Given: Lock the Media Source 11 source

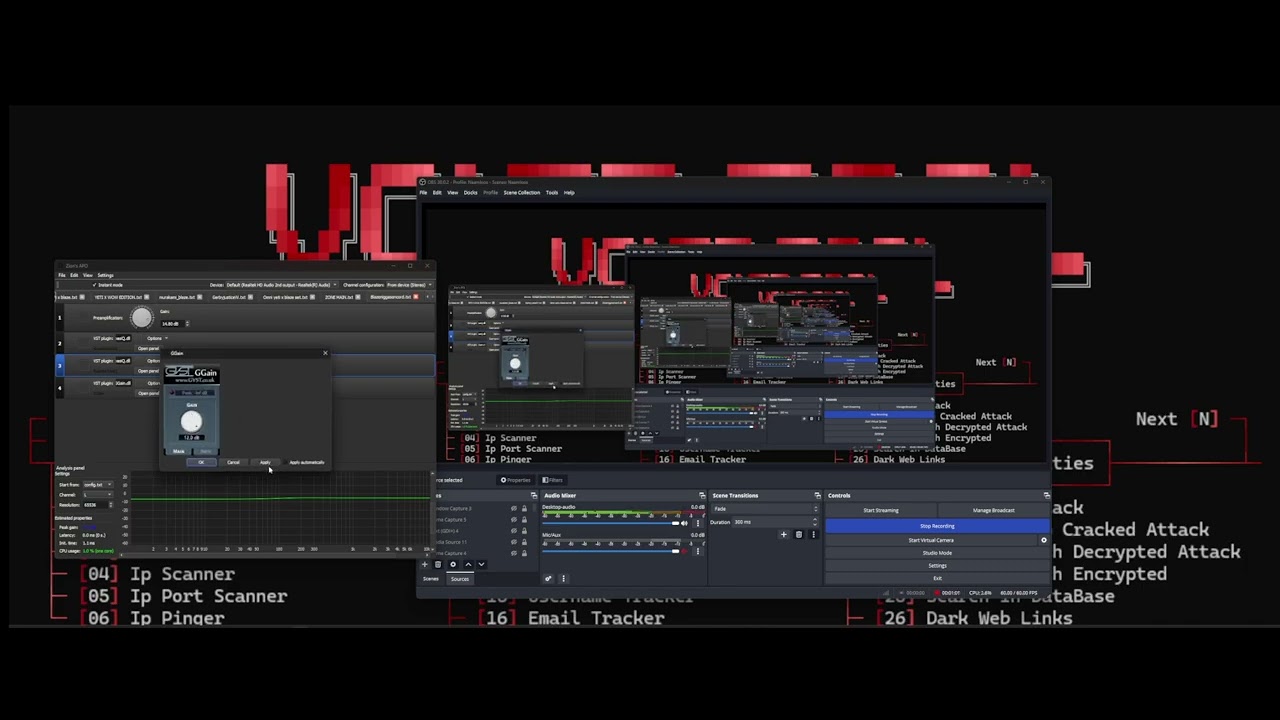Looking at the screenshot, I should 524,542.
